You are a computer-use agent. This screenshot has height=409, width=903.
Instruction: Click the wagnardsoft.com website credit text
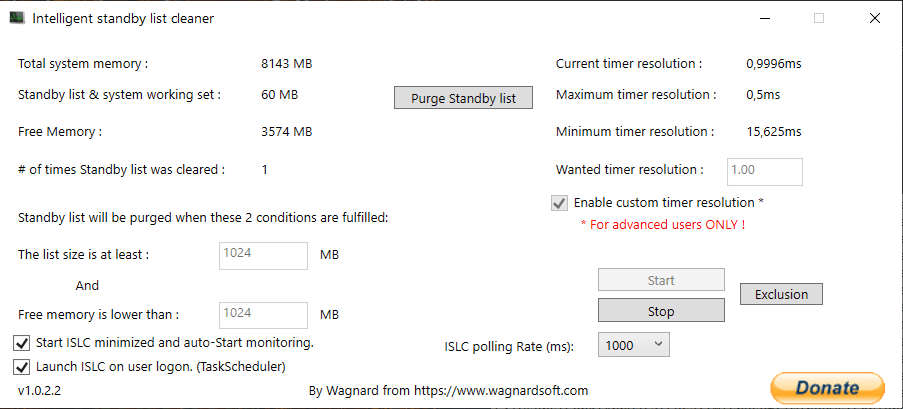coord(448,391)
